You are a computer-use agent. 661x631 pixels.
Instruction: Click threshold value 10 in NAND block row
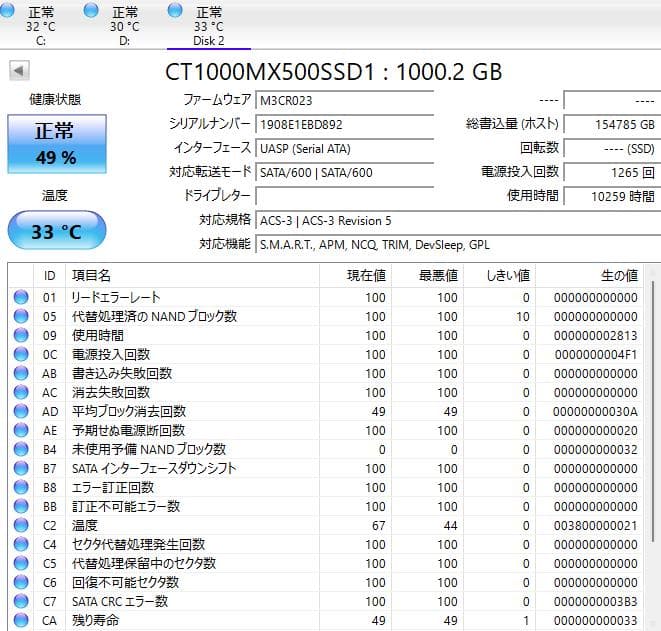523,317
